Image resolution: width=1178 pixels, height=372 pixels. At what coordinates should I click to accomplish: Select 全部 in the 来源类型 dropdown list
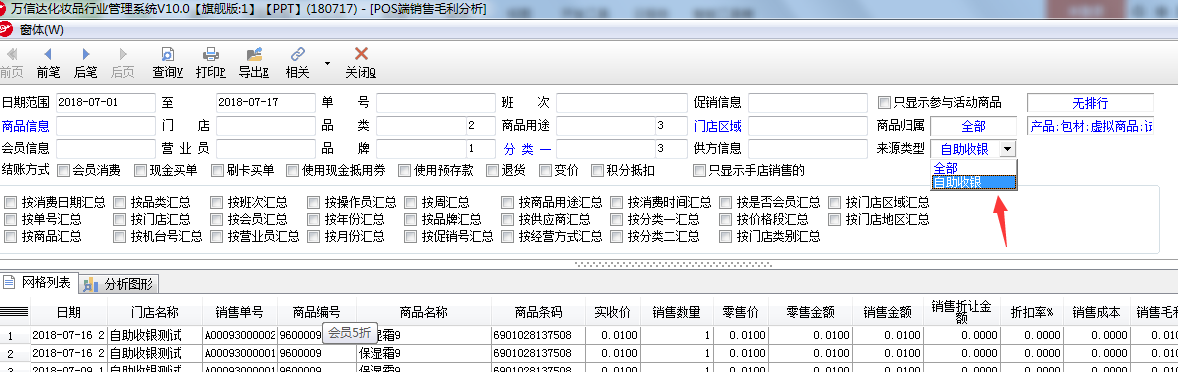pyautogui.click(x=974, y=168)
